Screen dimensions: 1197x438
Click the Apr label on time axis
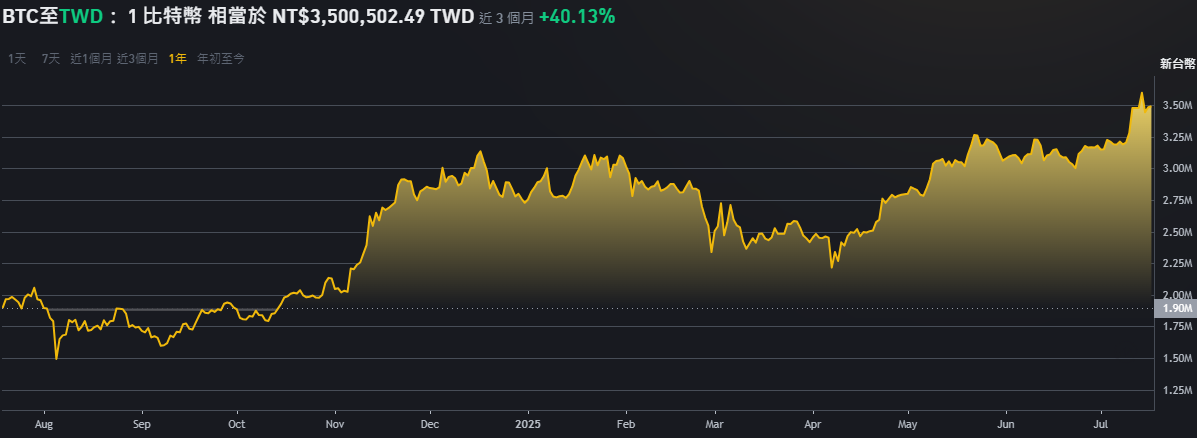click(x=812, y=424)
